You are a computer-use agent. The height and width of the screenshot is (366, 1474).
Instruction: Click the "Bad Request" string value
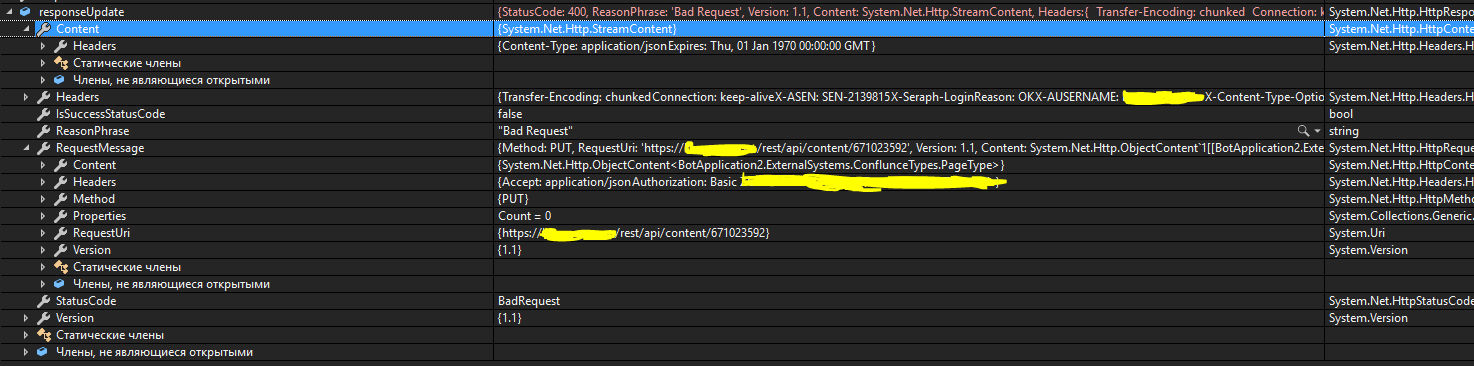click(x=535, y=131)
